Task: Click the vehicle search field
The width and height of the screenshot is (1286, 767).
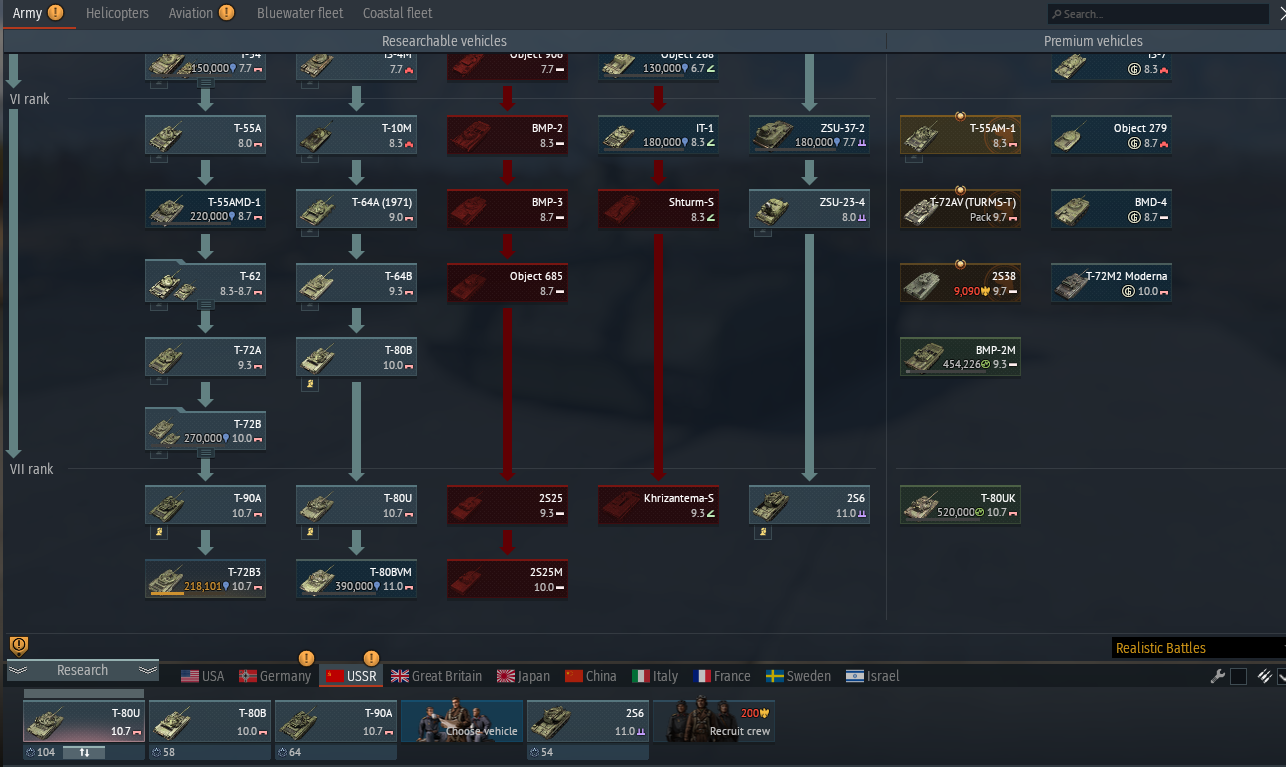Action: coord(1158,14)
